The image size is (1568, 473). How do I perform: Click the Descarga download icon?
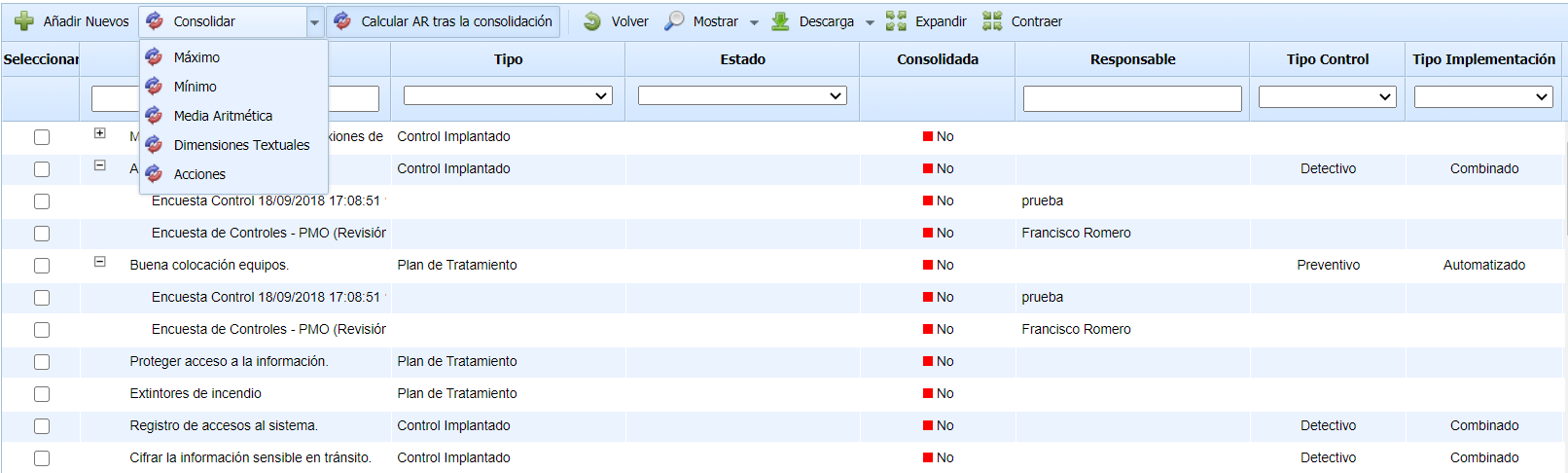click(x=780, y=21)
